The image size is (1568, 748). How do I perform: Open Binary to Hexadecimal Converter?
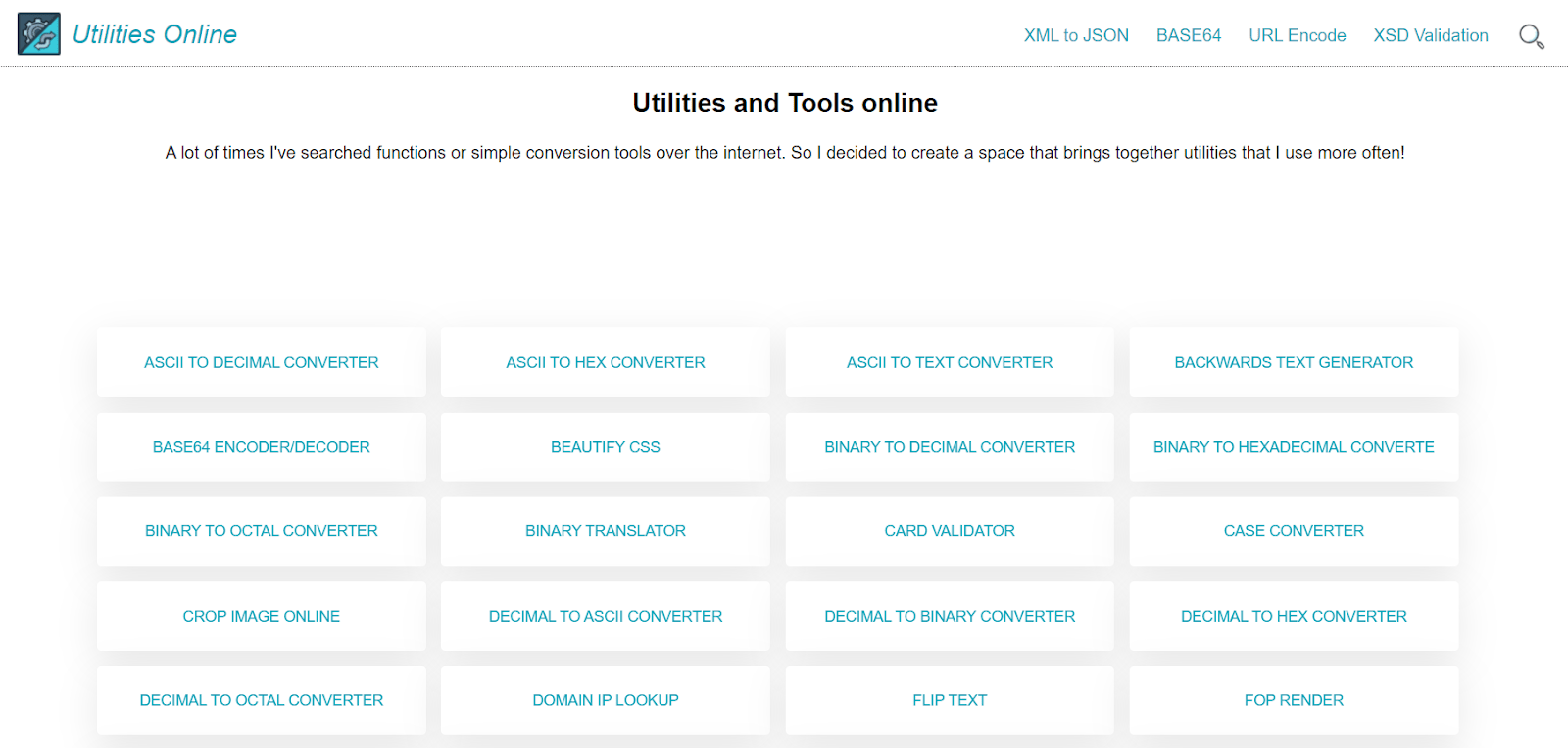1294,447
